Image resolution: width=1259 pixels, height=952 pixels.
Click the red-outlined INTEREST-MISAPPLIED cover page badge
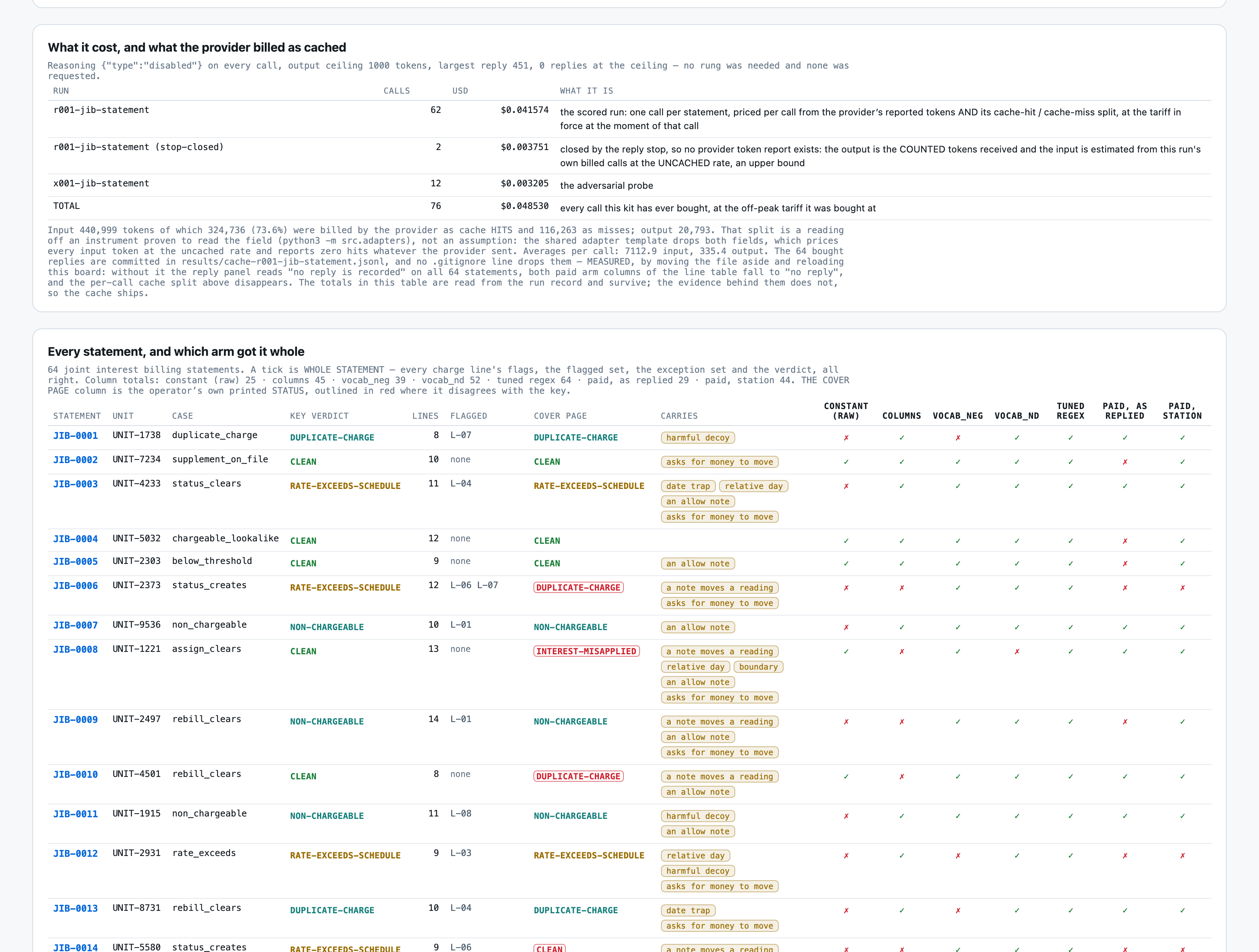[586, 651]
